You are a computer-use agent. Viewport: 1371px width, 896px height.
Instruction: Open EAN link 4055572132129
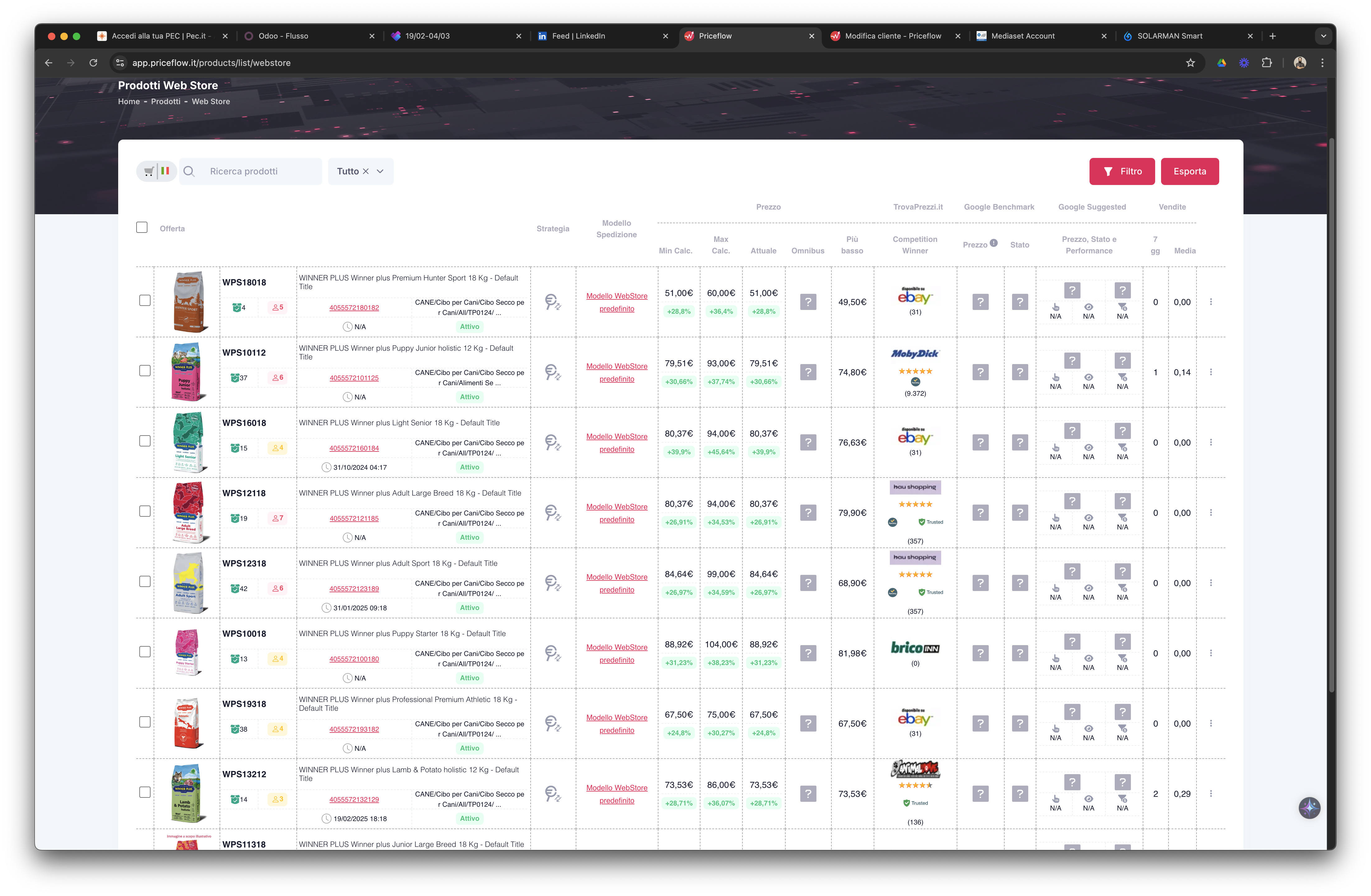pos(354,799)
